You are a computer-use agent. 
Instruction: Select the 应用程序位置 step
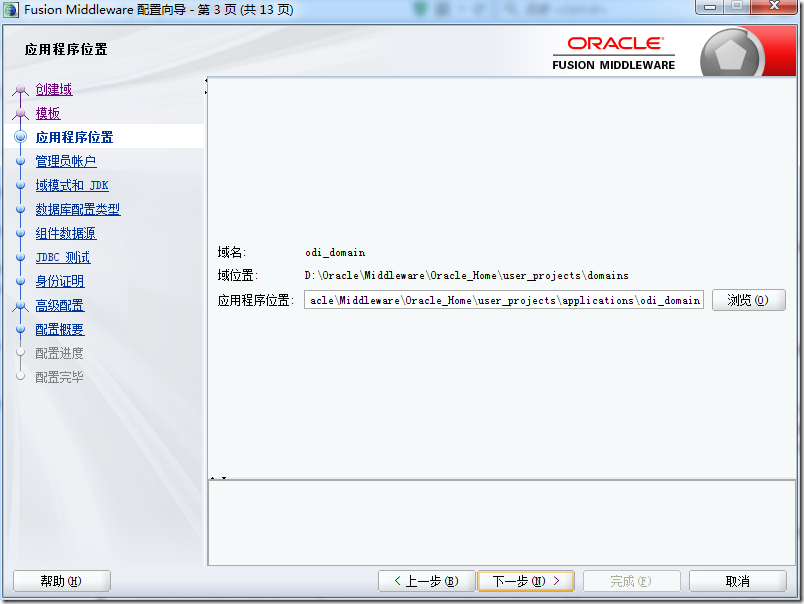point(74,137)
